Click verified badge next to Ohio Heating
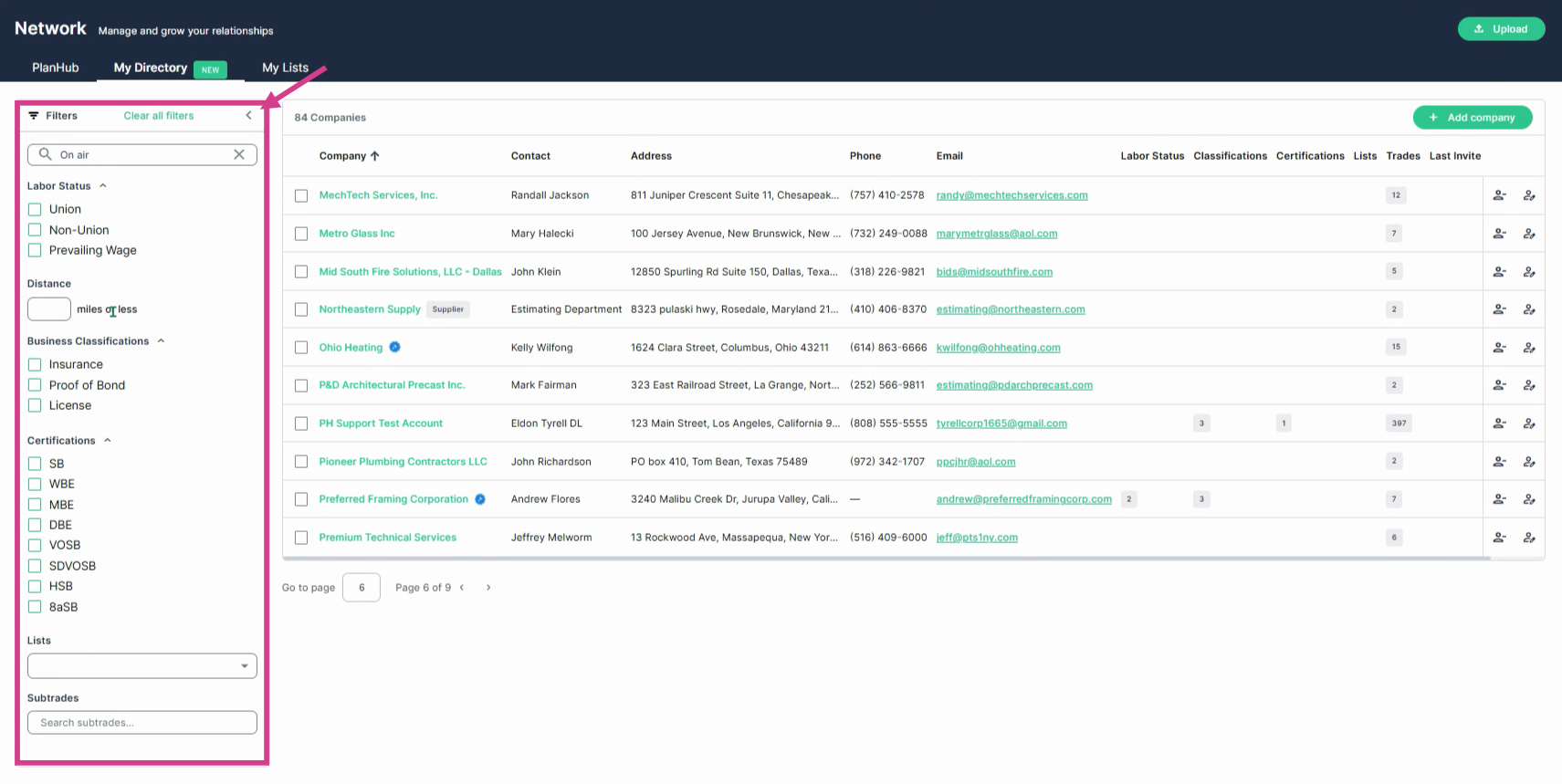1562x784 pixels. click(395, 347)
